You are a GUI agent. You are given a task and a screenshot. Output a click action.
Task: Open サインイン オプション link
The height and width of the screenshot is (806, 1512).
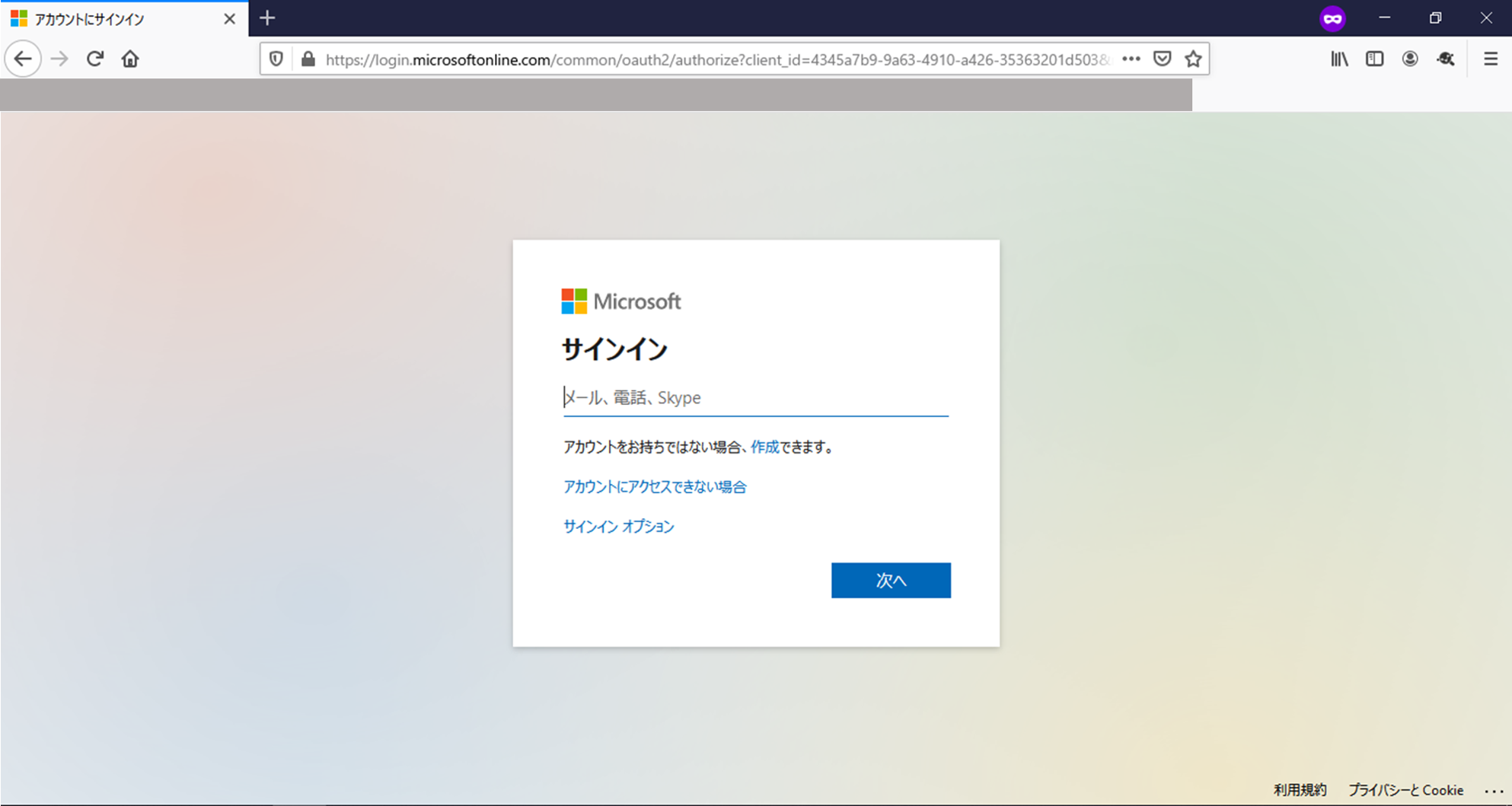pos(618,526)
